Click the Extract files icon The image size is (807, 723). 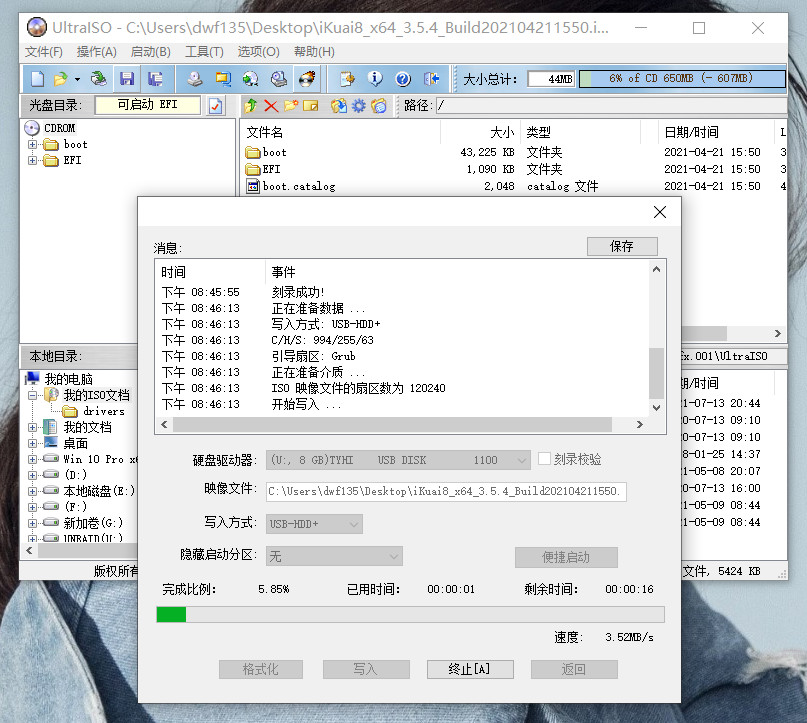click(339, 106)
